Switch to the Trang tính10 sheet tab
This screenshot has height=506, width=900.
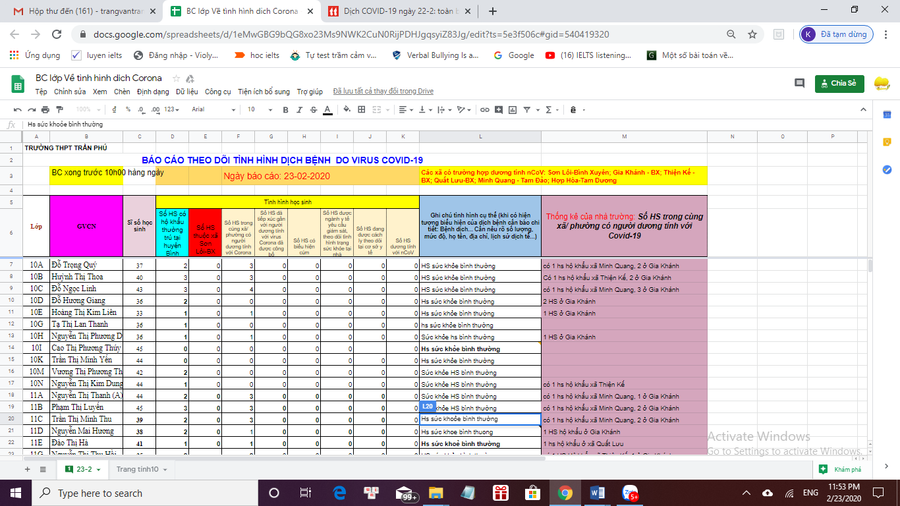[x=138, y=469]
